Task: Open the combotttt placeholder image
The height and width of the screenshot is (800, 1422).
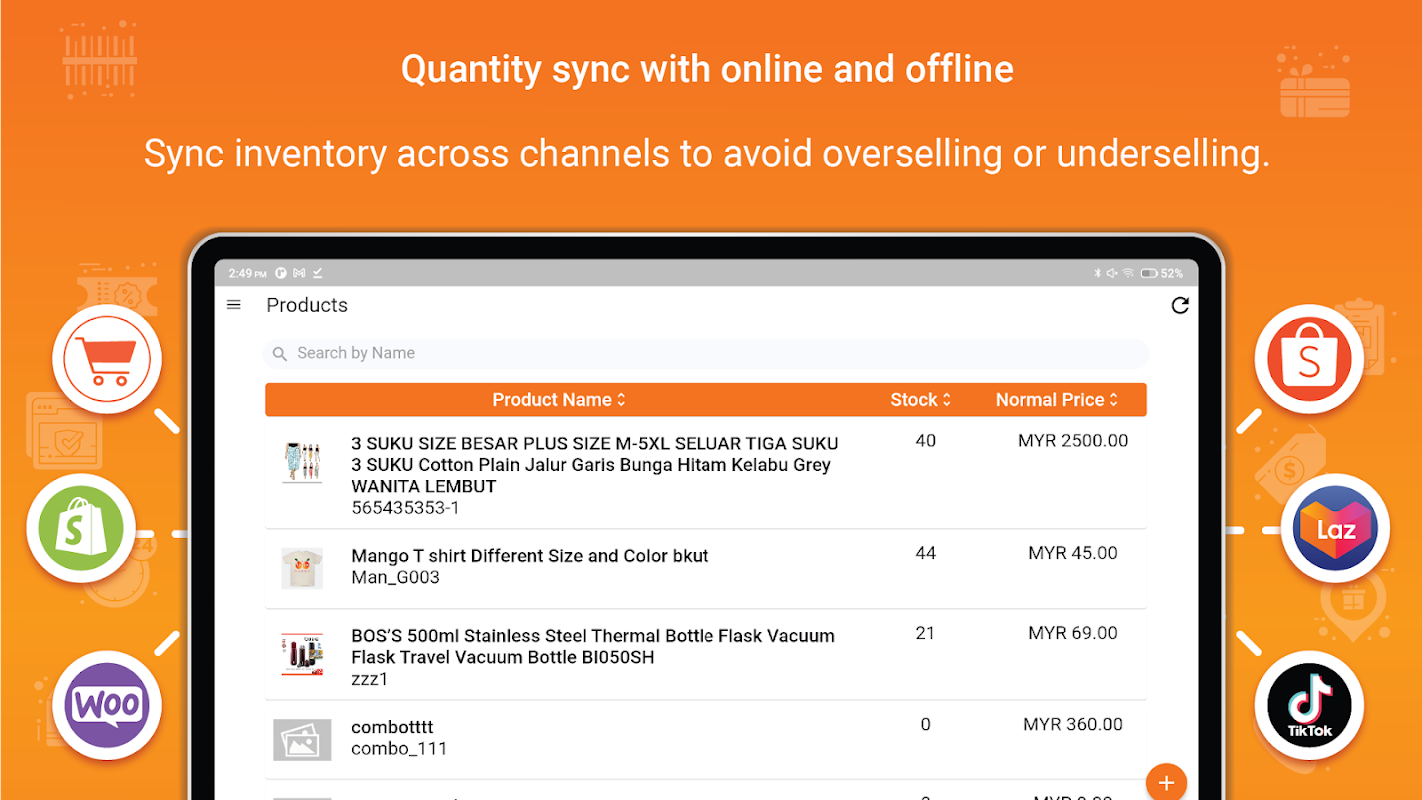Action: (x=302, y=740)
